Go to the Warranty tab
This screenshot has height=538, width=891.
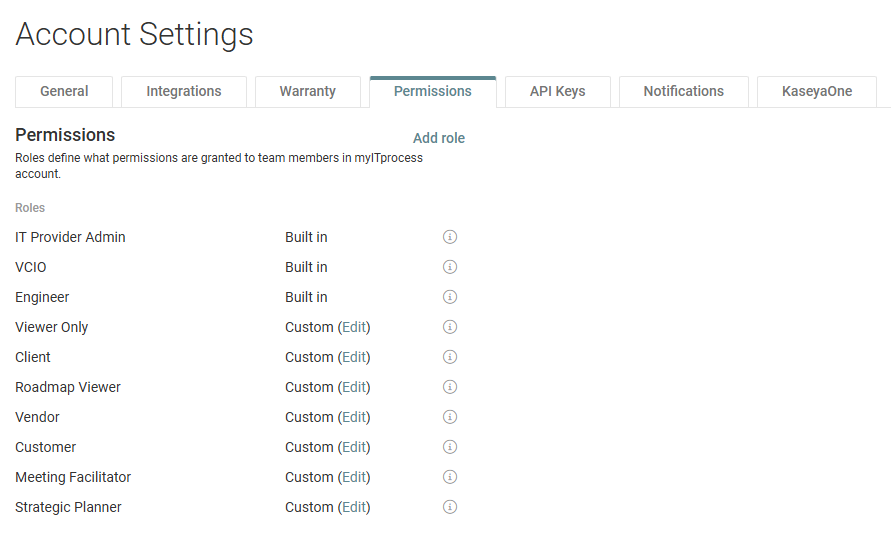point(307,91)
